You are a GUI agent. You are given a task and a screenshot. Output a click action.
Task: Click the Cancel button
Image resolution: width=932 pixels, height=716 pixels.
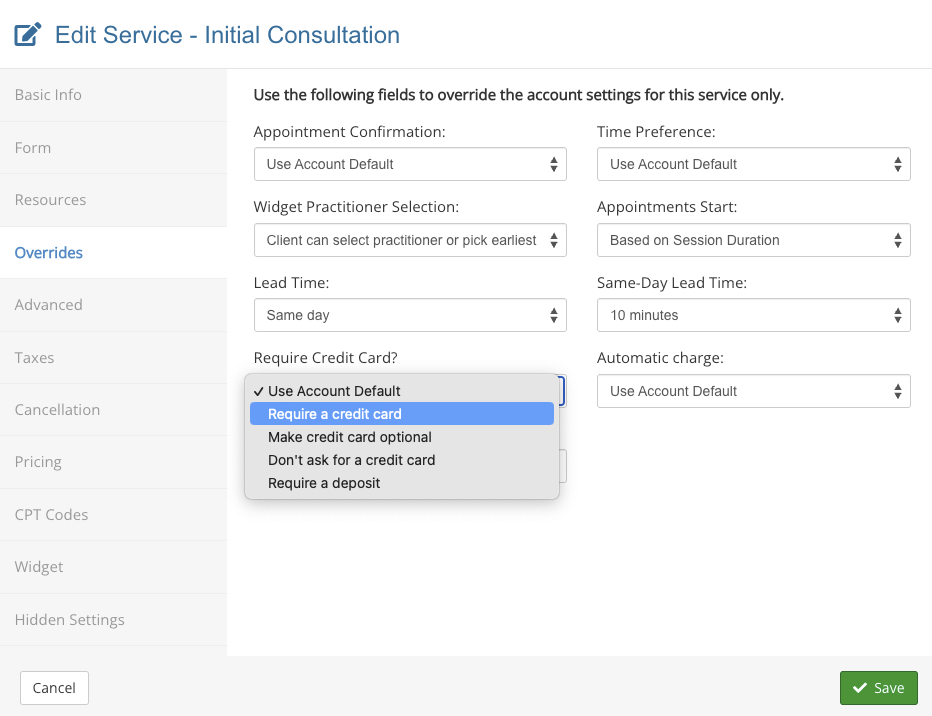[x=54, y=688]
